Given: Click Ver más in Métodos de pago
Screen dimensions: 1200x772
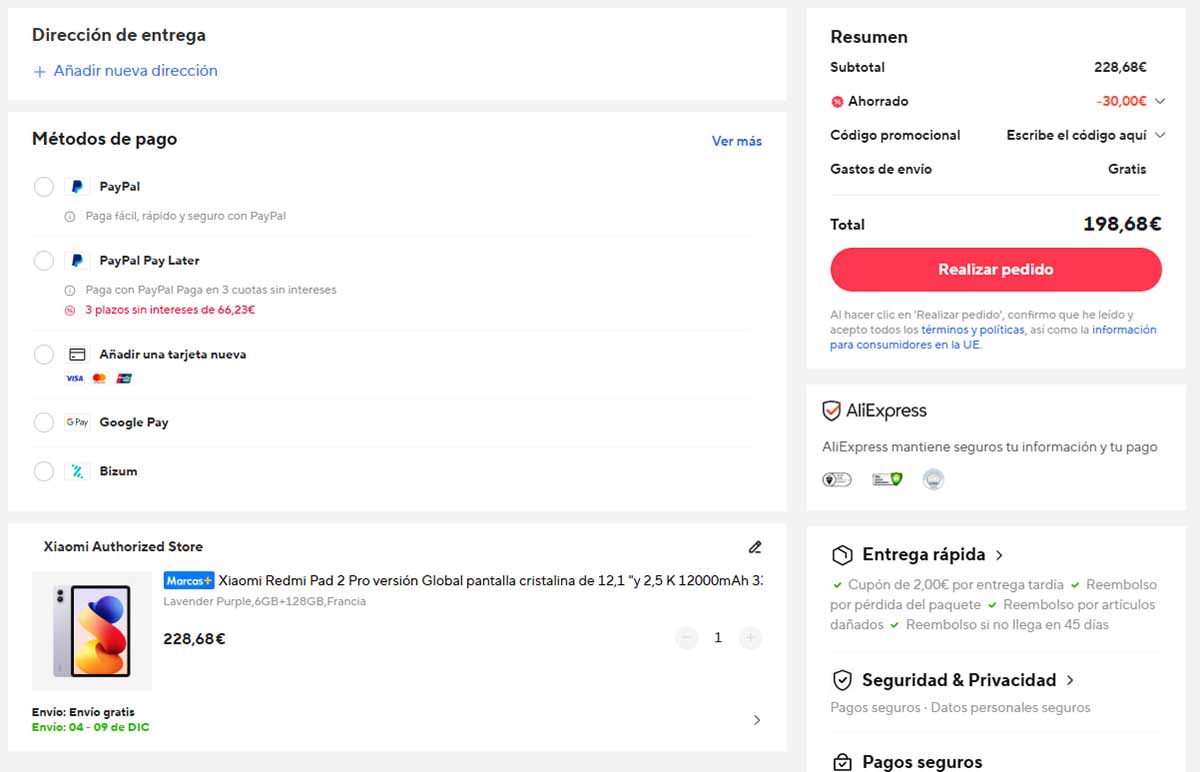Looking at the screenshot, I should 736,141.
